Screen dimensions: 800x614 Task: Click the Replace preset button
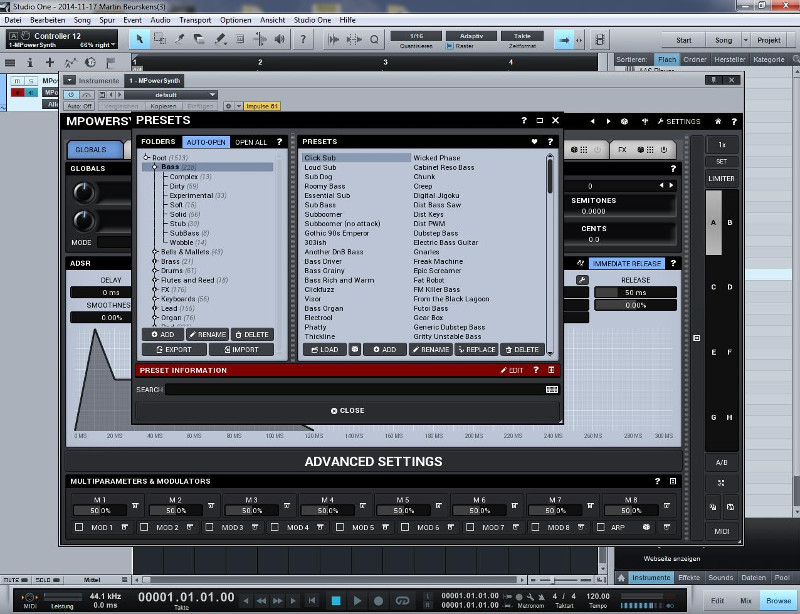(x=476, y=349)
